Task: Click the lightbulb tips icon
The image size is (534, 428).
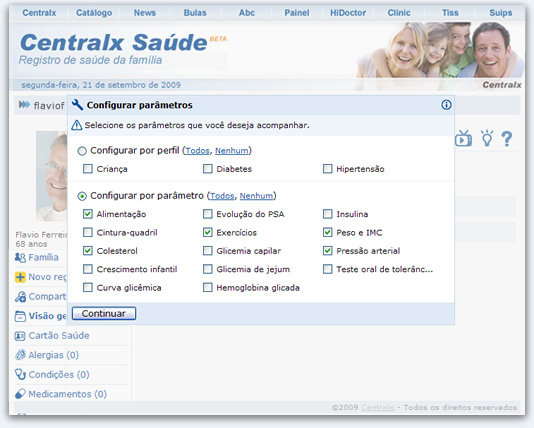Action: [x=487, y=138]
